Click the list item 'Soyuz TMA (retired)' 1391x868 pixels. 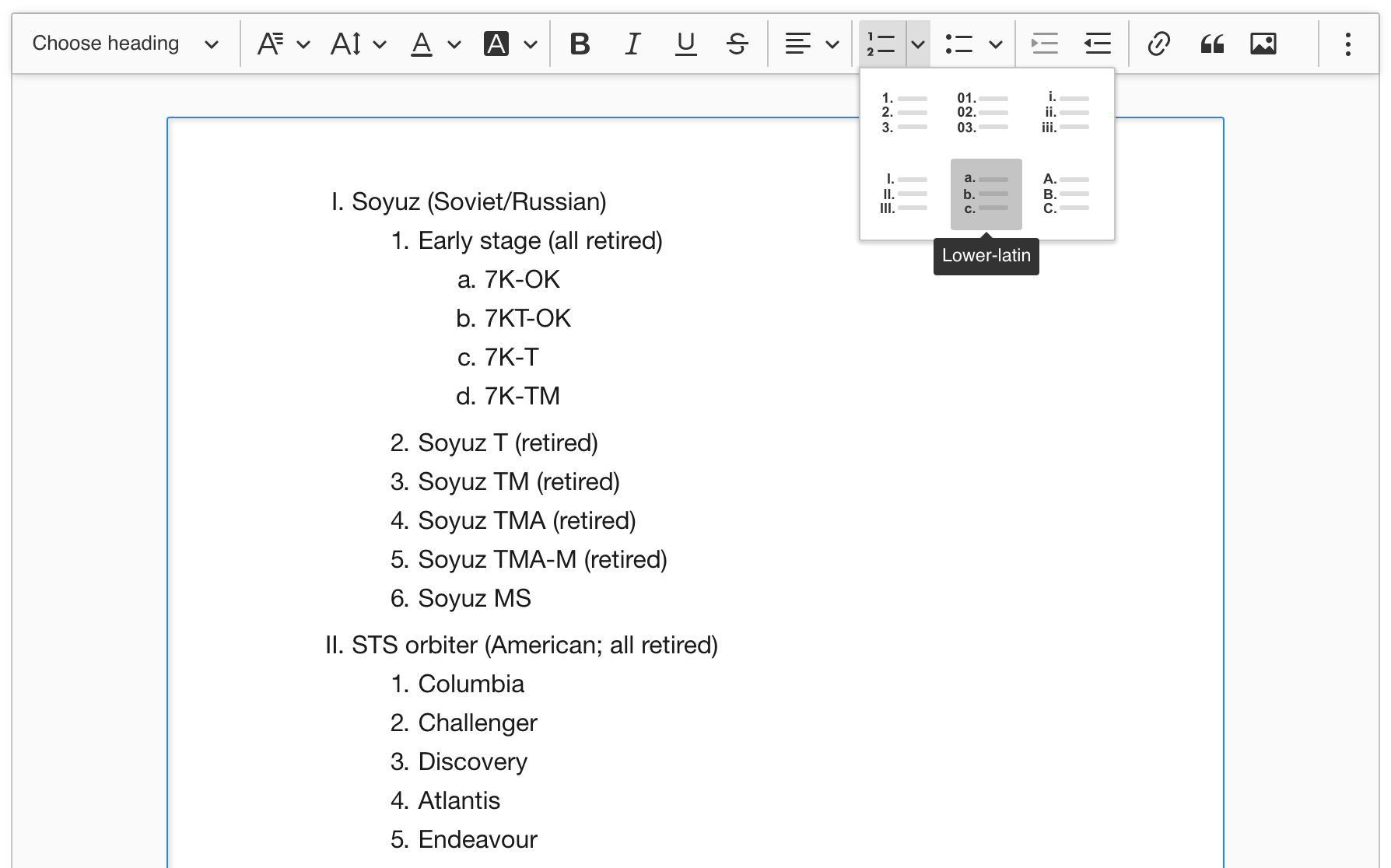(x=527, y=521)
